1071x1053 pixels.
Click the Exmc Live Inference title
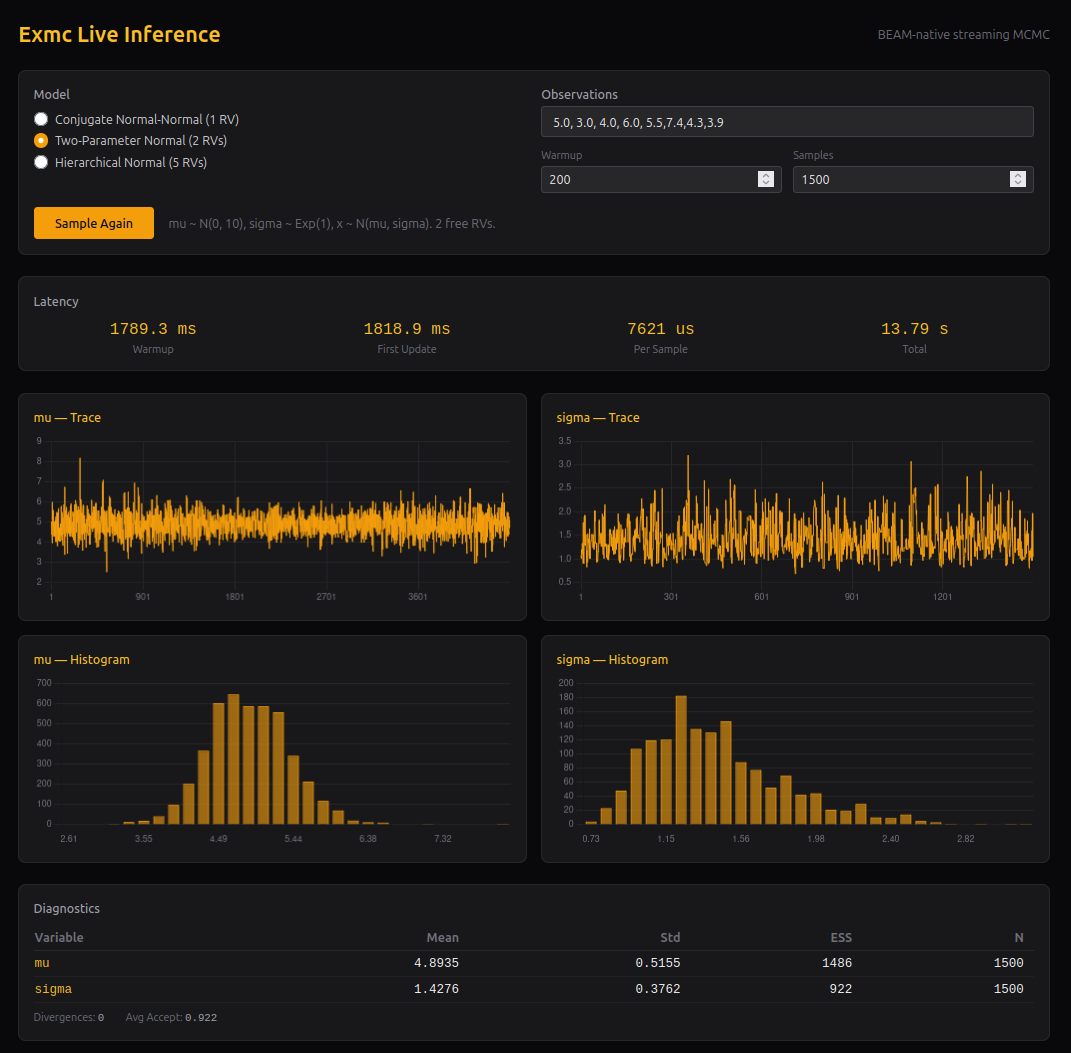click(x=119, y=34)
